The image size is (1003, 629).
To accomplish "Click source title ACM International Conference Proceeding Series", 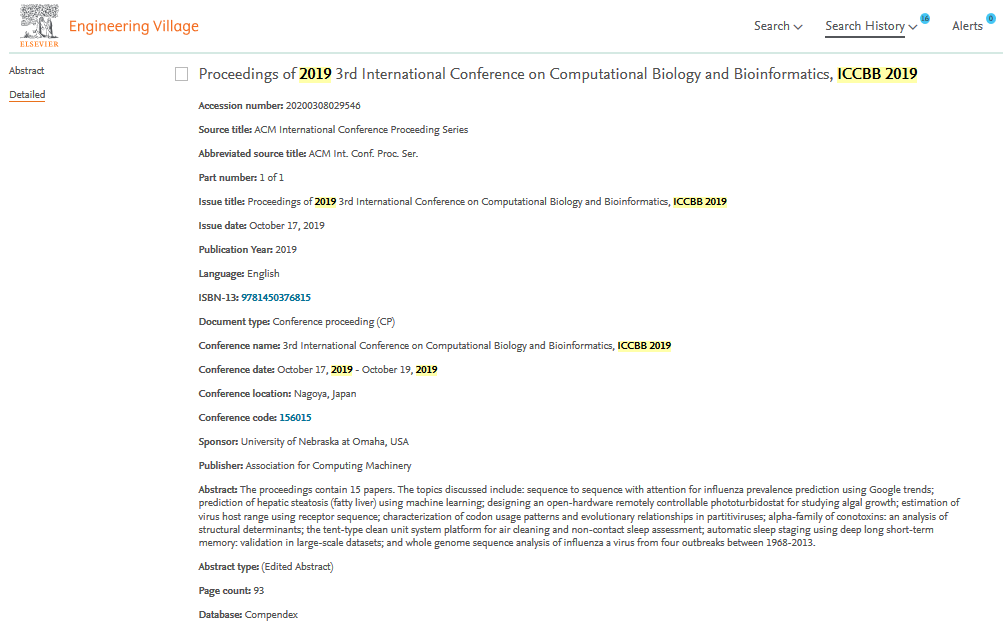I will (361, 130).
